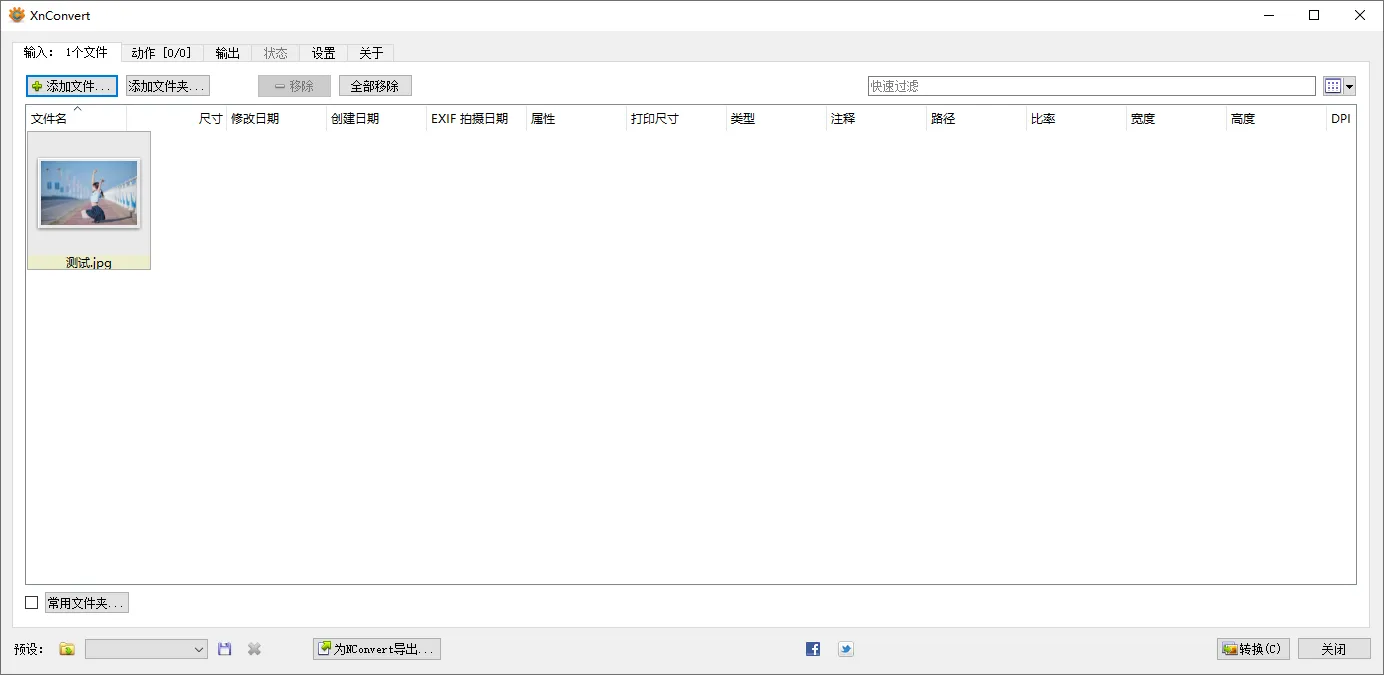Sort by 类型 column header
Viewport: 1384px width, 675px height.
pos(776,118)
